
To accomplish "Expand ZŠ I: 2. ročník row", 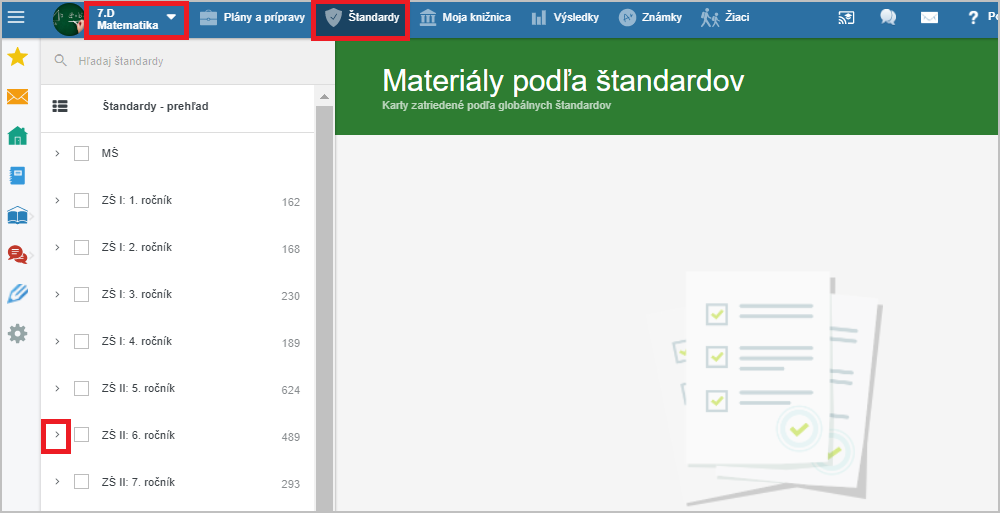I will [x=57, y=248].
